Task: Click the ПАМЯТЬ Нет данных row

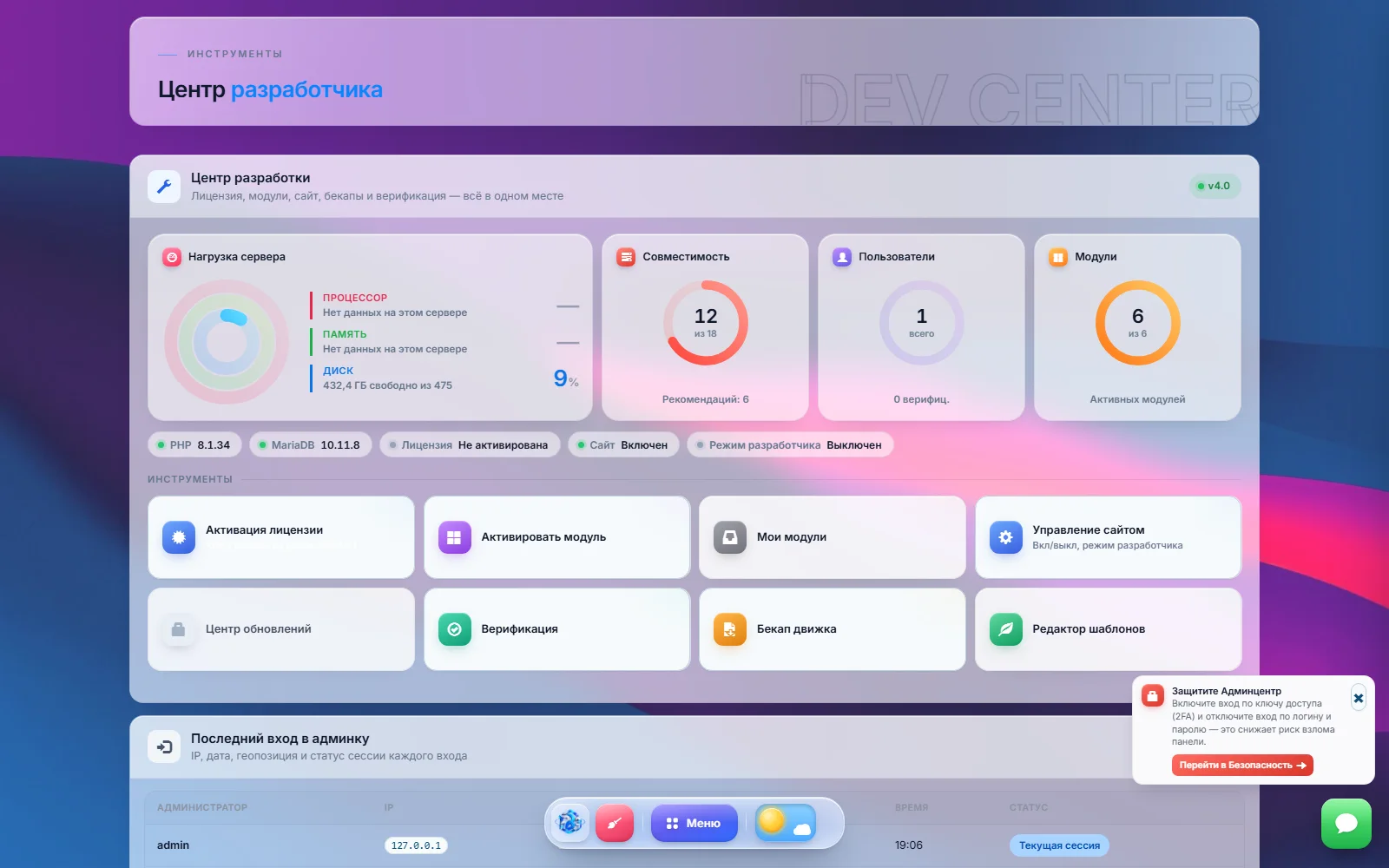Action: point(444,342)
